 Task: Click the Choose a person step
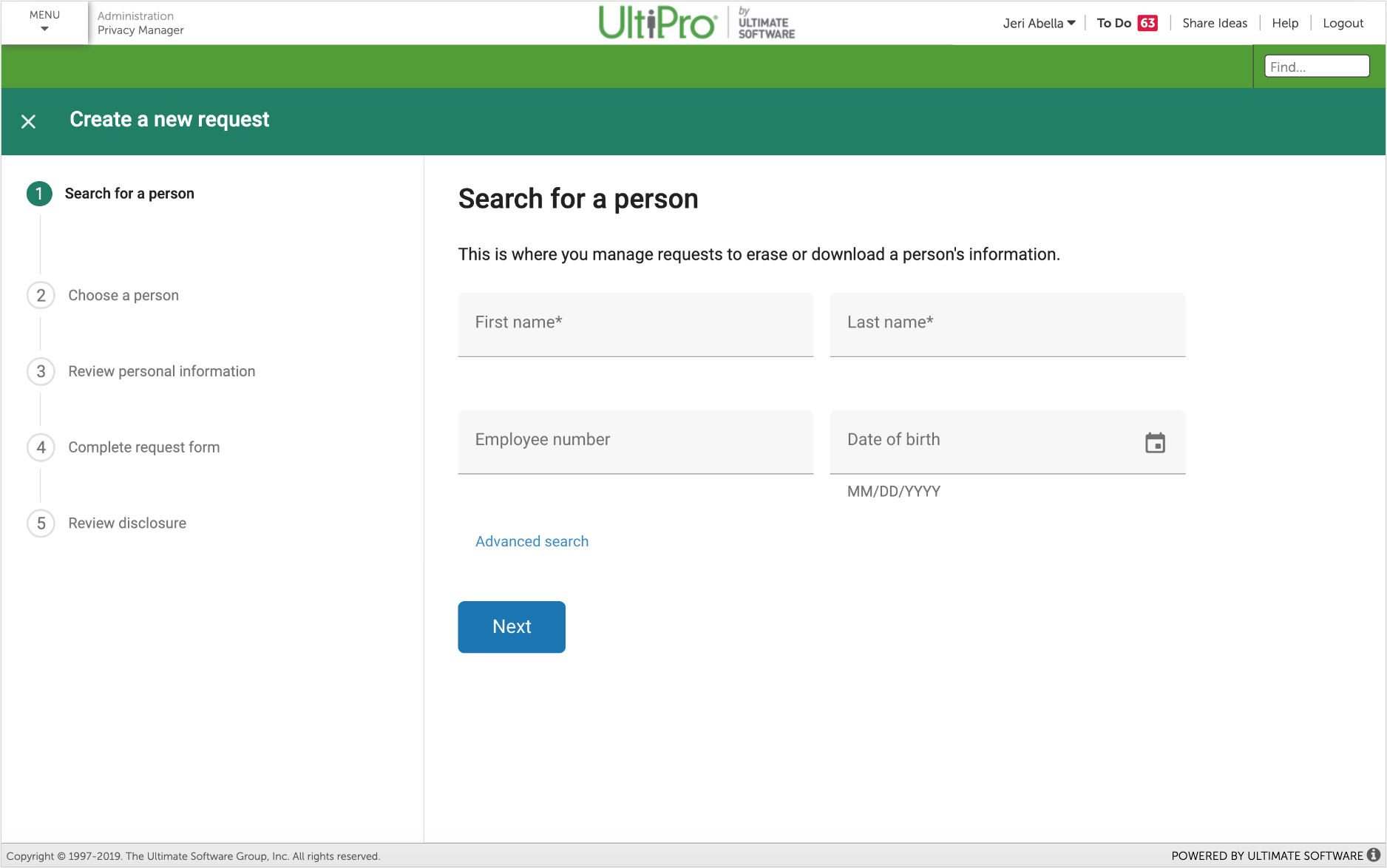point(41,295)
